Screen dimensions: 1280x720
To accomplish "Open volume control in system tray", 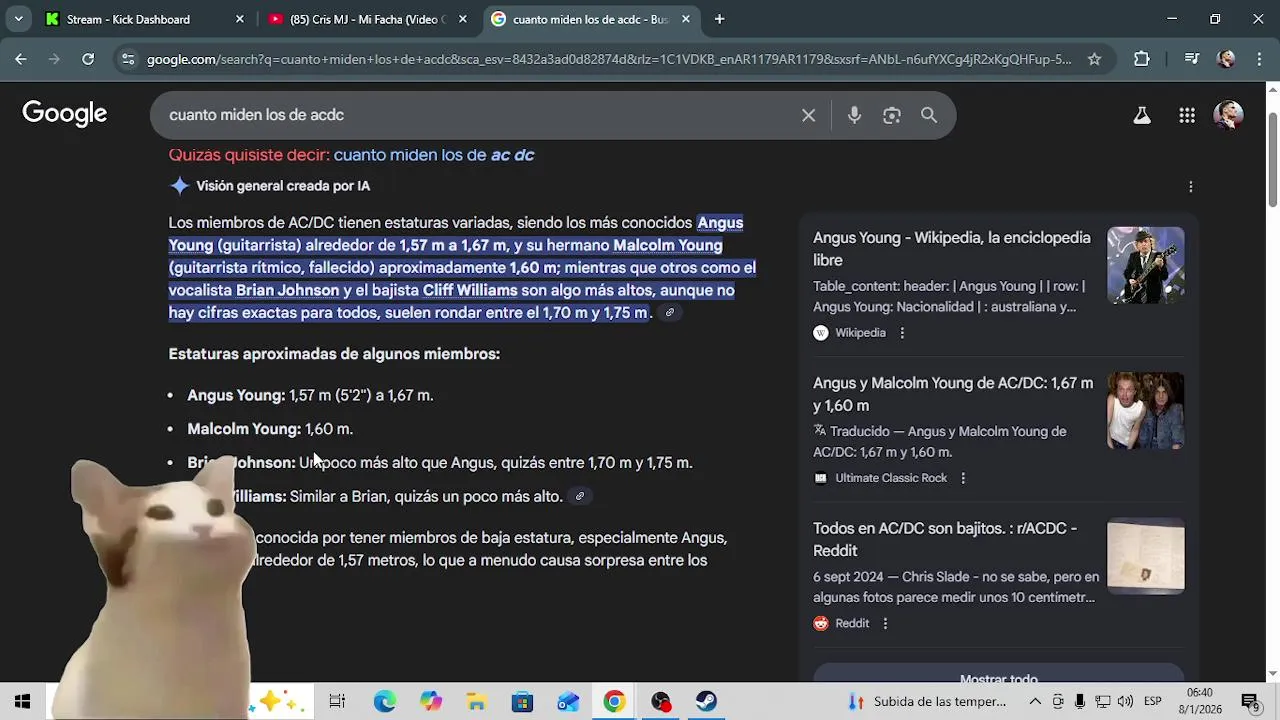I will pos(1125,701).
